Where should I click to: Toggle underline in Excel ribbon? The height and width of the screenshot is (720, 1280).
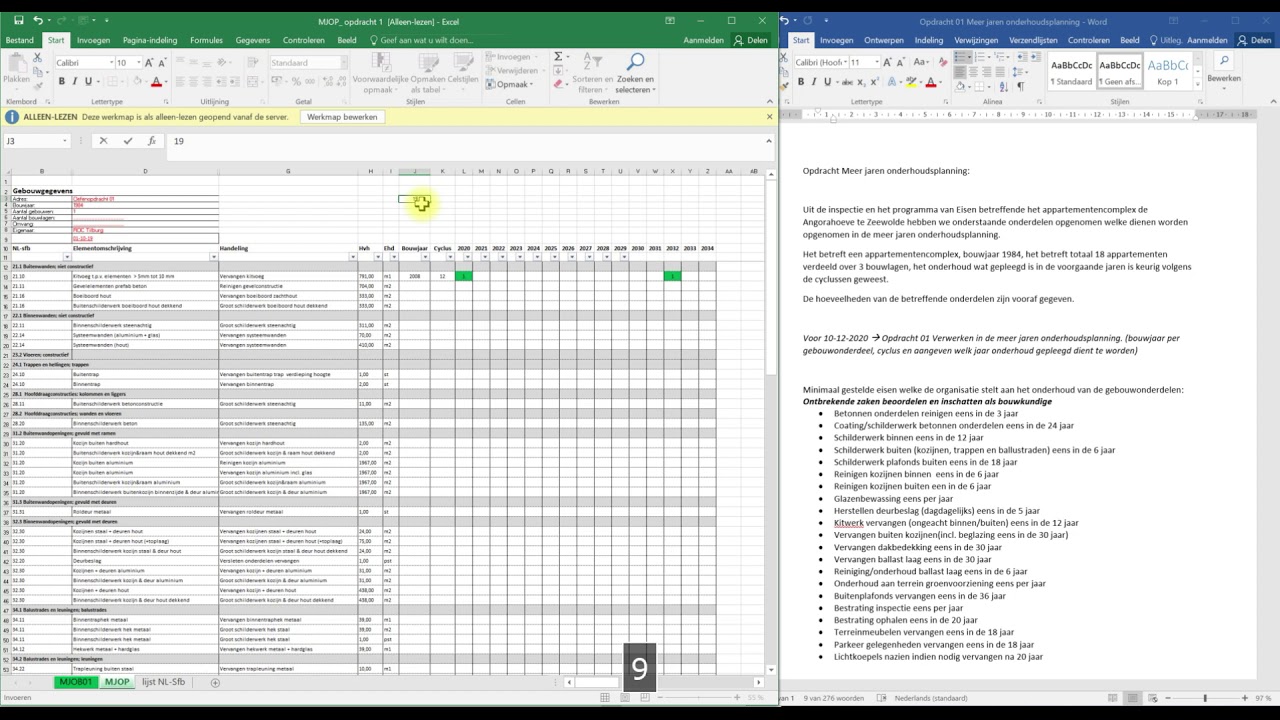click(x=88, y=82)
